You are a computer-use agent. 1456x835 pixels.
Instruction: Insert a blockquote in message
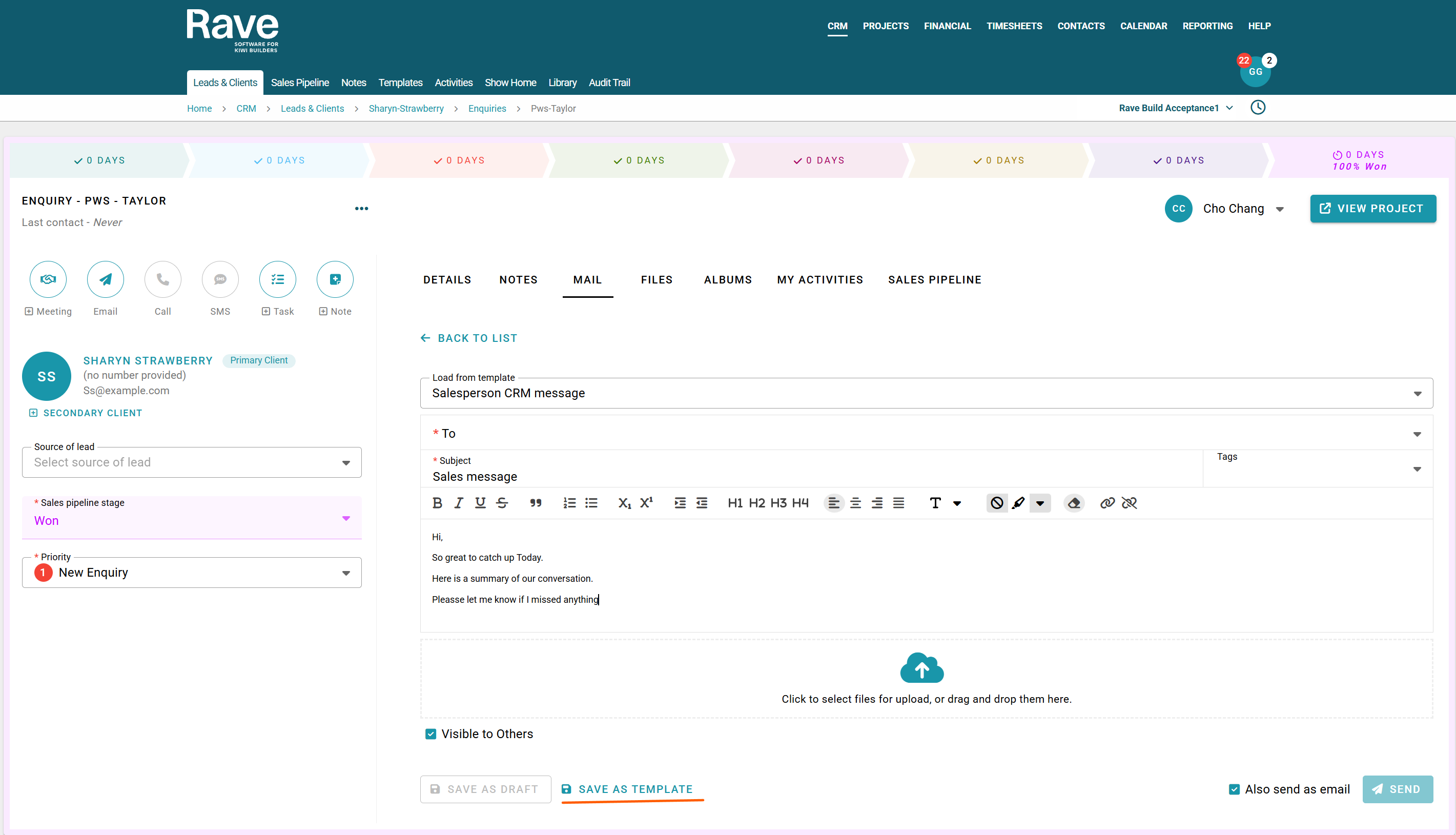[536, 503]
